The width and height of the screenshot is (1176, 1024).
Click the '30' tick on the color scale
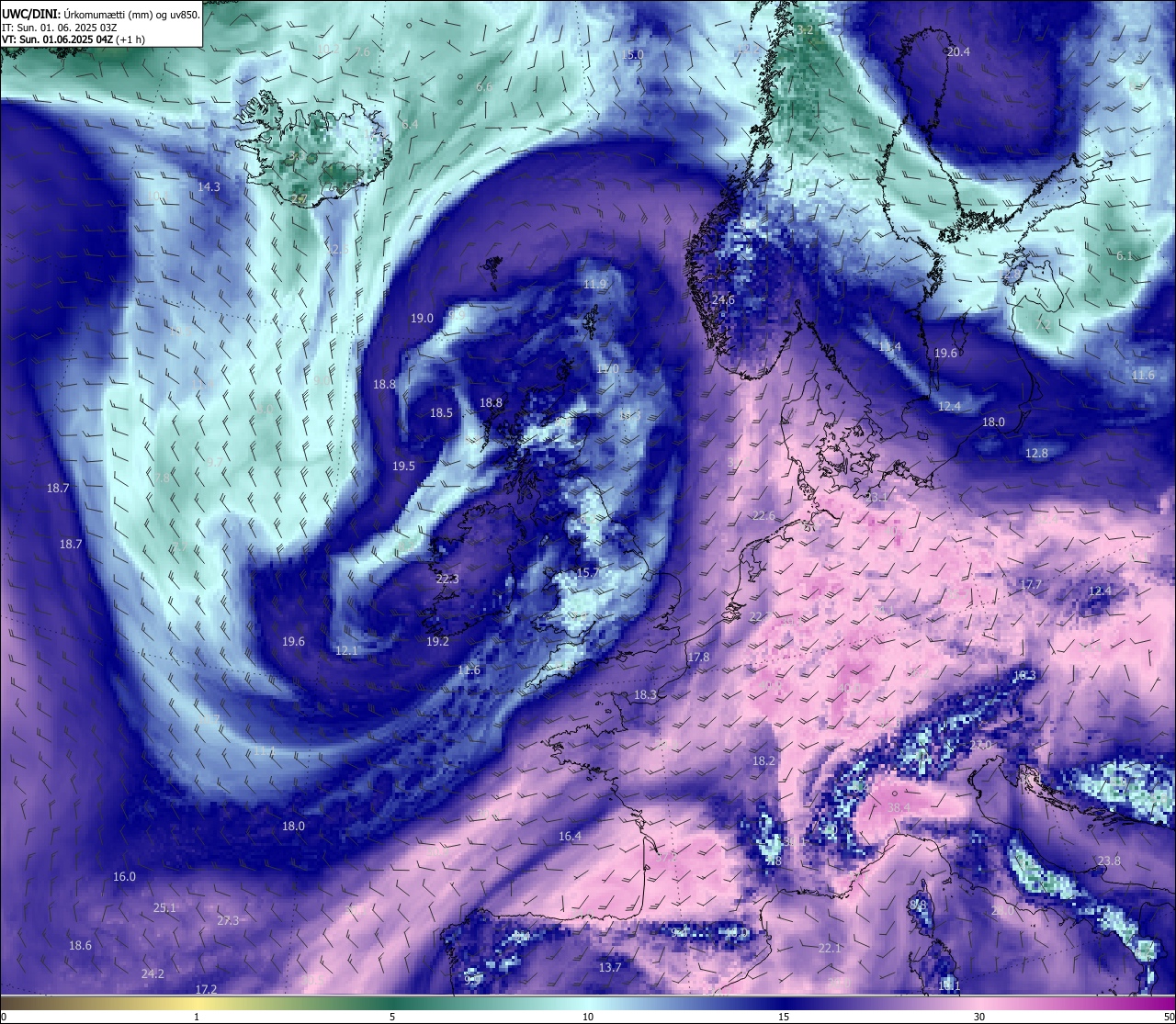pos(979,1017)
